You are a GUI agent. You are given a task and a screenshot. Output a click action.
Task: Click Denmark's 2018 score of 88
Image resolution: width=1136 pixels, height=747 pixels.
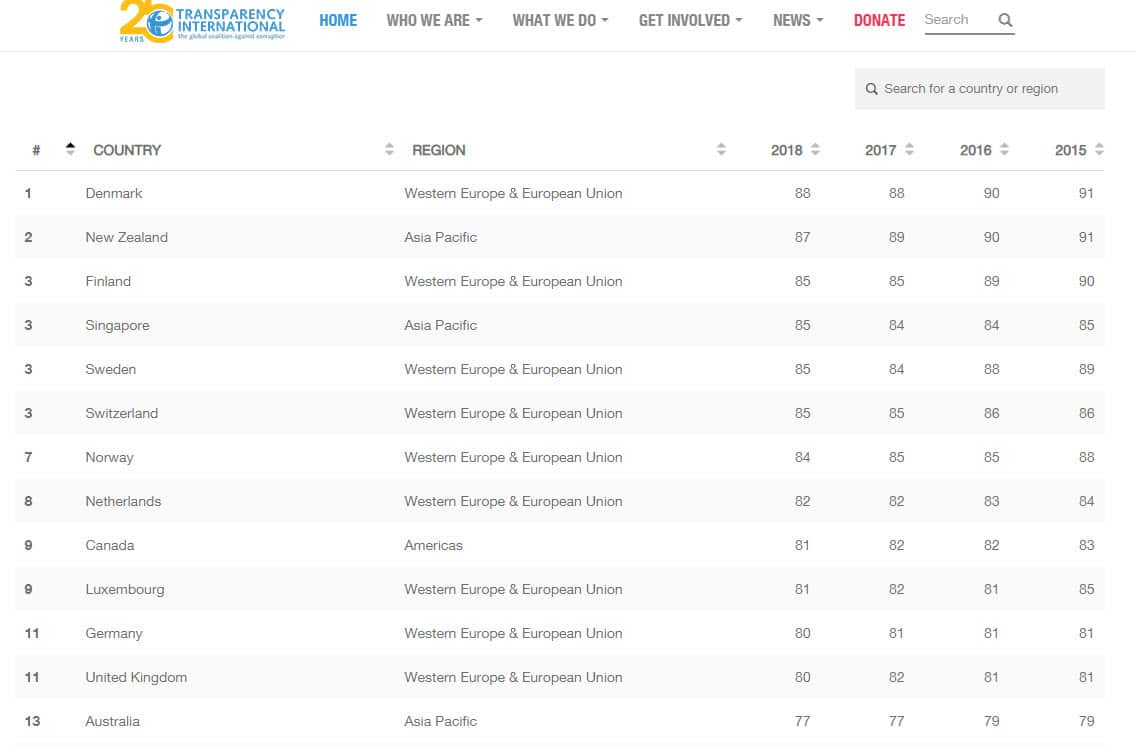click(802, 193)
